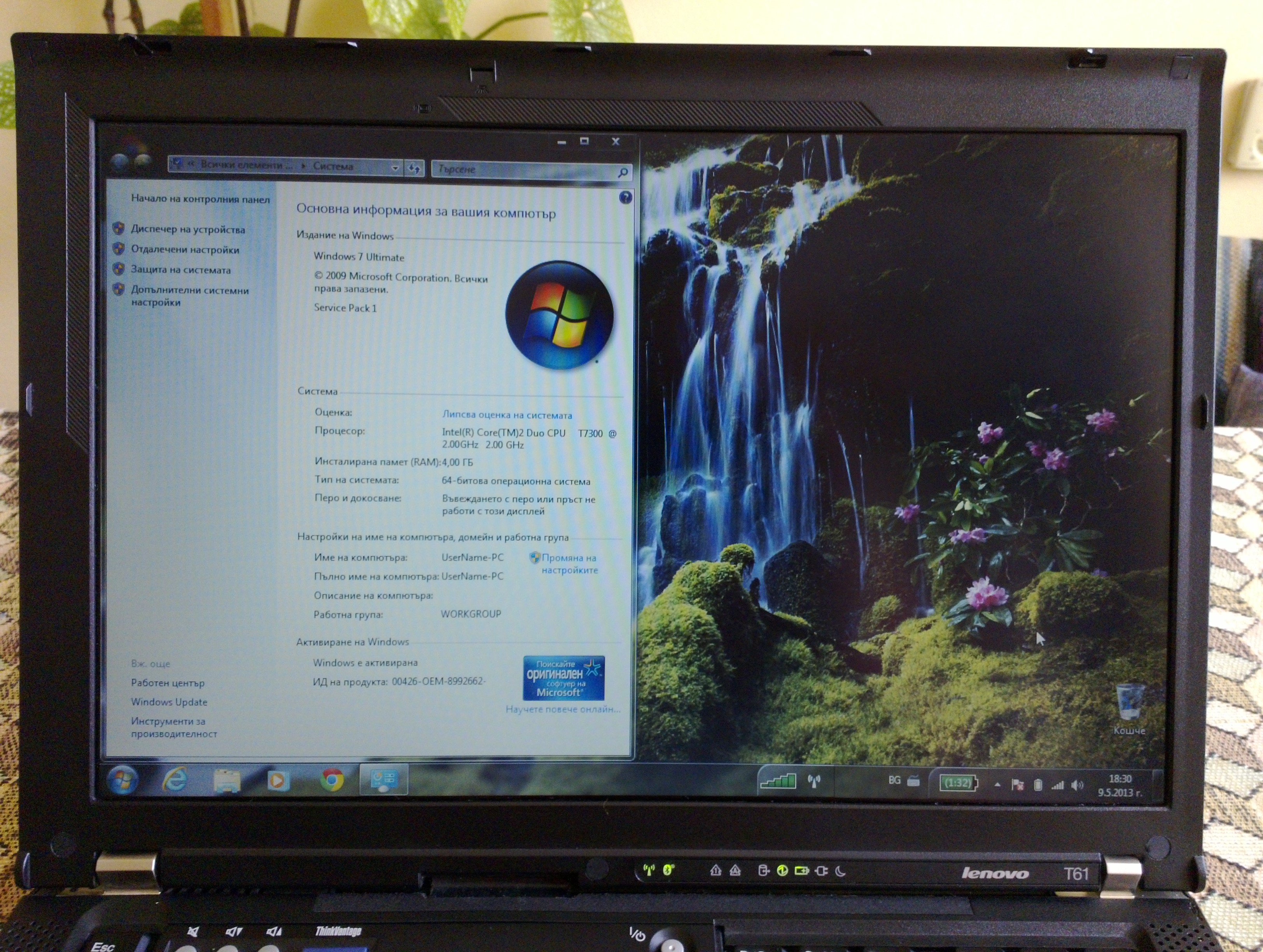Open Windows Media Player in taskbar
This screenshot has width=1263, height=952.
[x=278, y=780]
